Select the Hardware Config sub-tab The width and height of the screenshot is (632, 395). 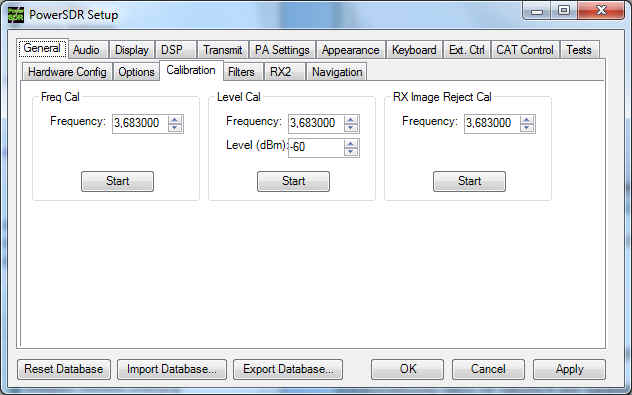coord(67,72)
